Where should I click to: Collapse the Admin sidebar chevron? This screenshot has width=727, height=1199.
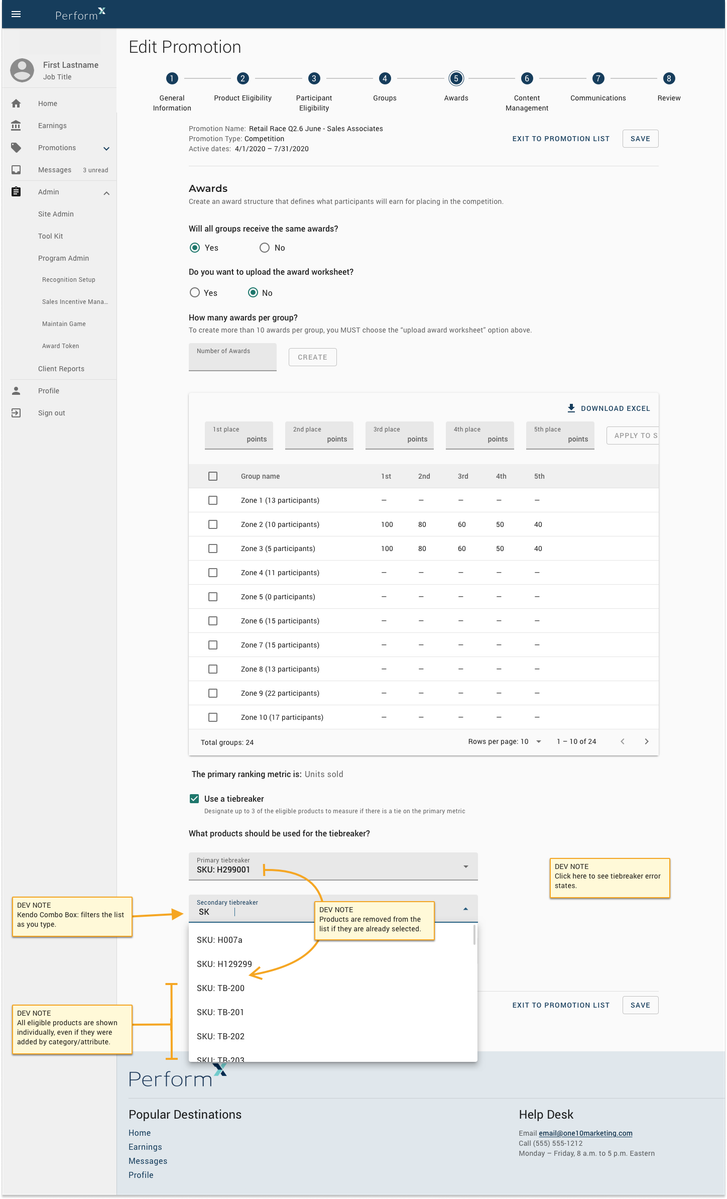[x=106, y=193]
